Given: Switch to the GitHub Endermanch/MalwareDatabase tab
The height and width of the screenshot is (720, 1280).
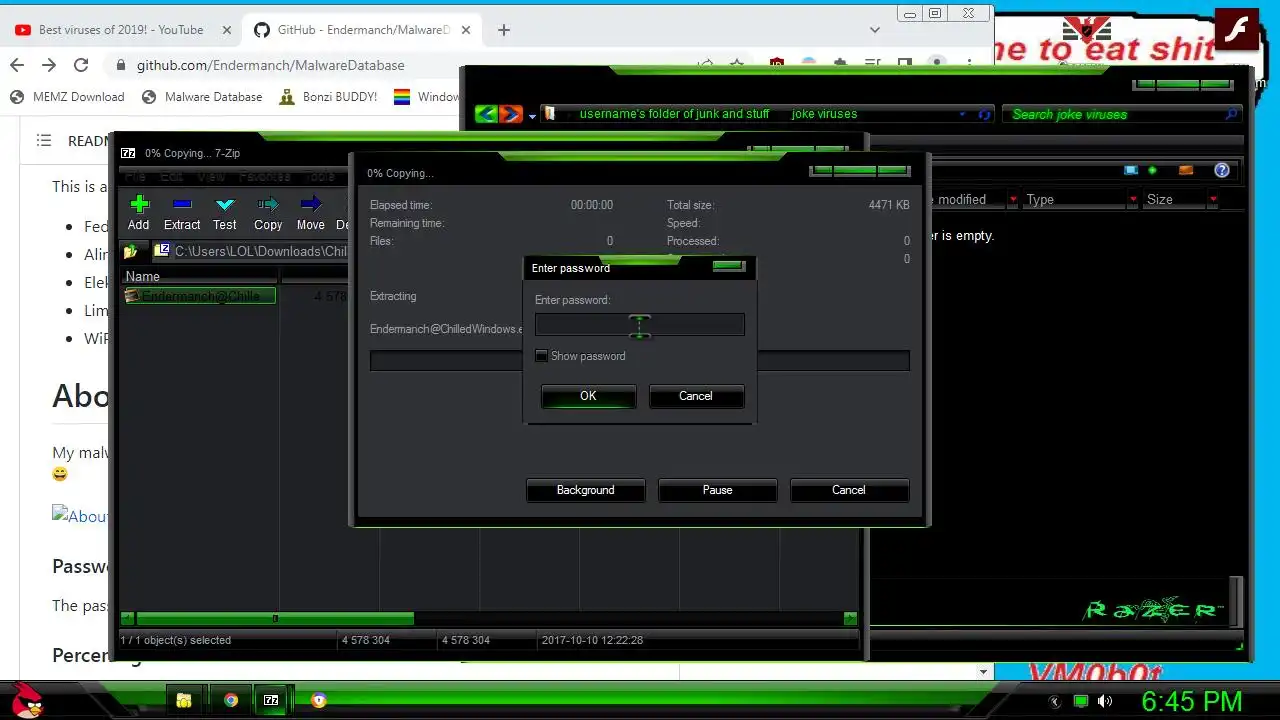Looking at the screenshot, I should point(363,30).
